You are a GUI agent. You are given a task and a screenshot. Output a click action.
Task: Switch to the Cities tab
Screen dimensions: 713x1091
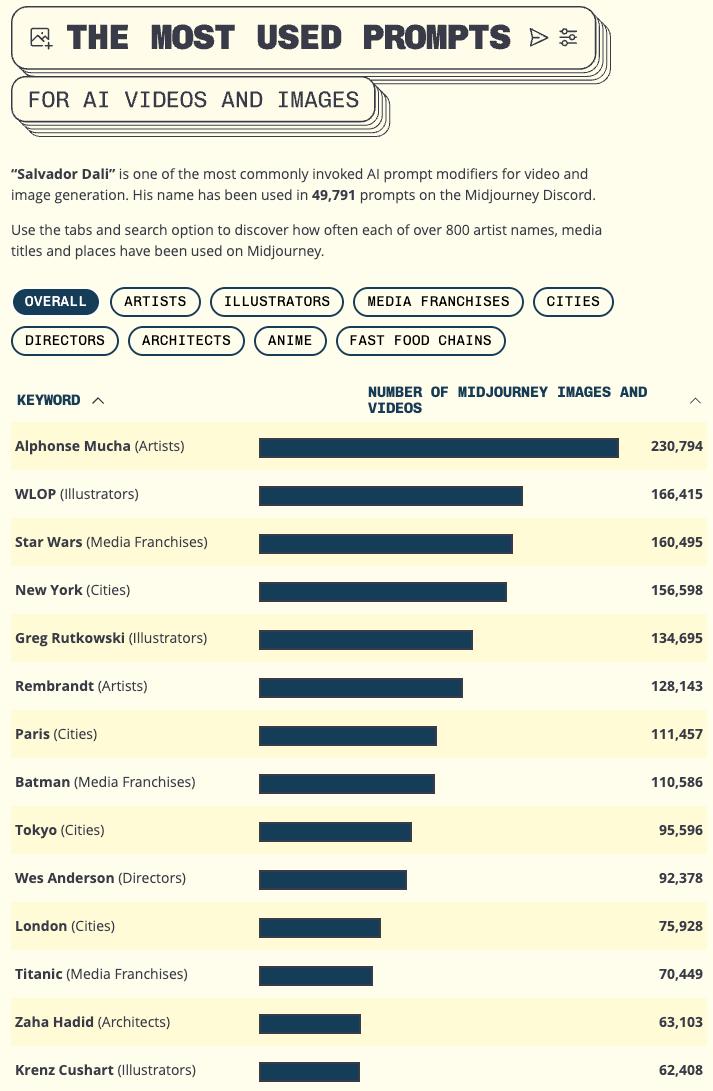pyautogui.click(x=573, y=302)
